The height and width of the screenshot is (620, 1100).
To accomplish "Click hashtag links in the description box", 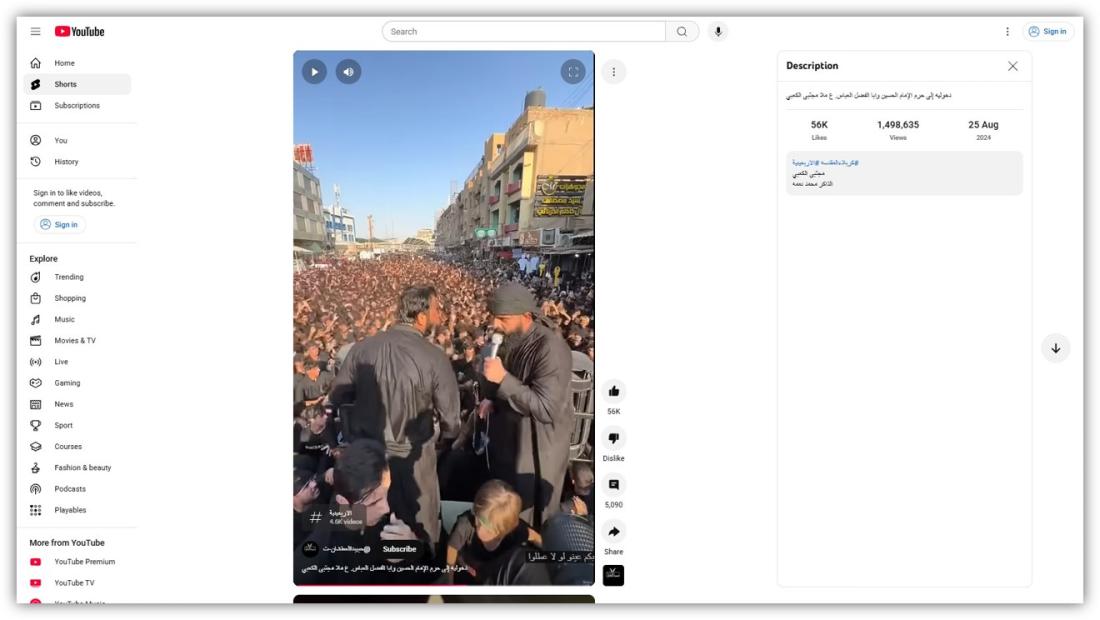I will [x=826, y=163].
